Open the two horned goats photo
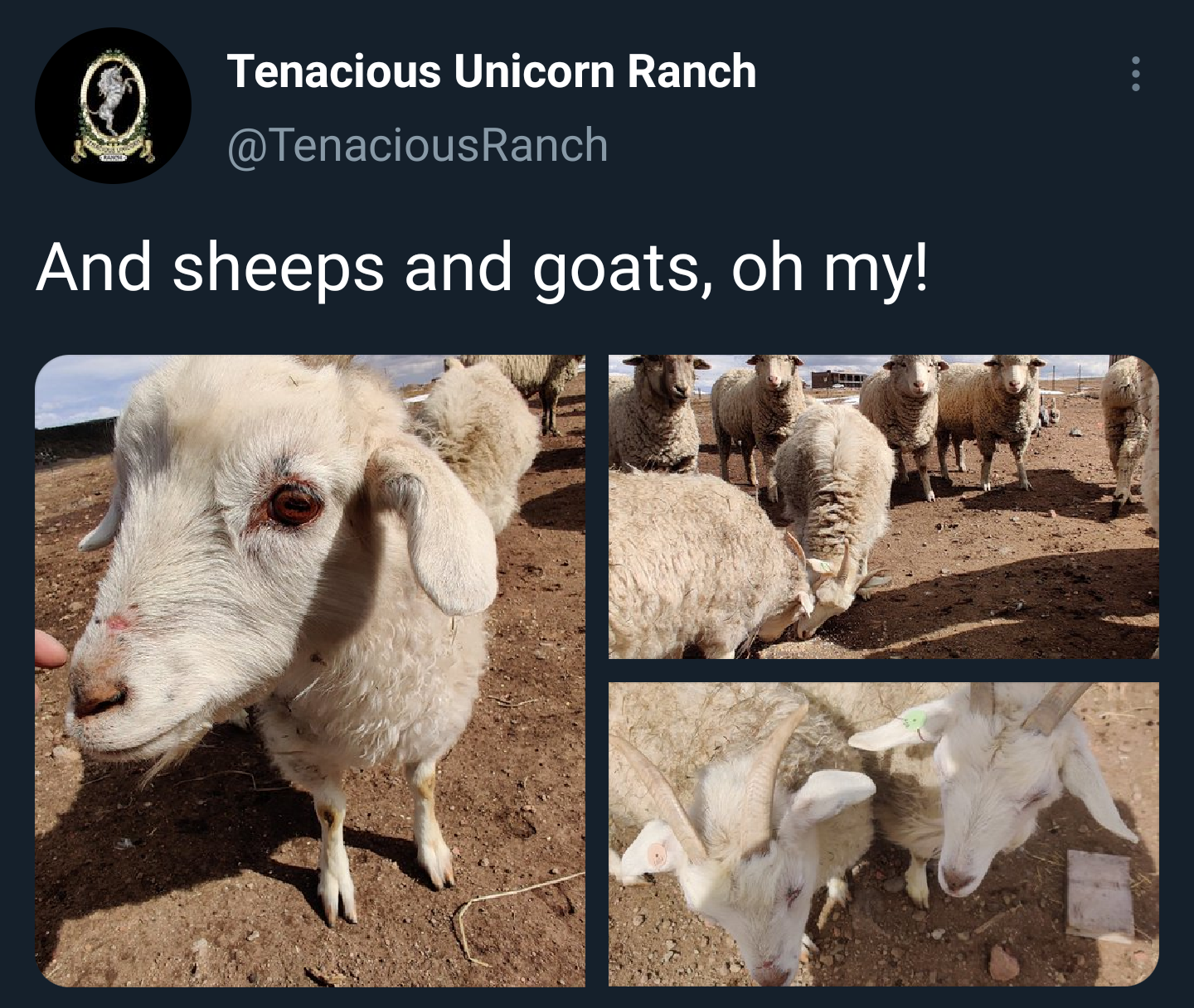This screenshot has width=1194, height=1008. tap(884, 834)
